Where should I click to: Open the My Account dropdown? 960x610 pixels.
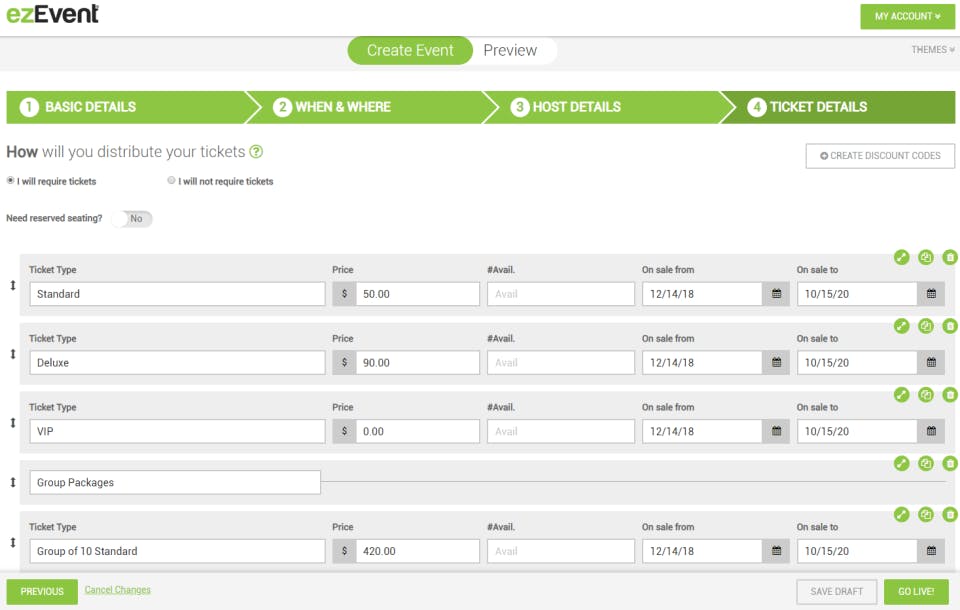pos(907,17)
